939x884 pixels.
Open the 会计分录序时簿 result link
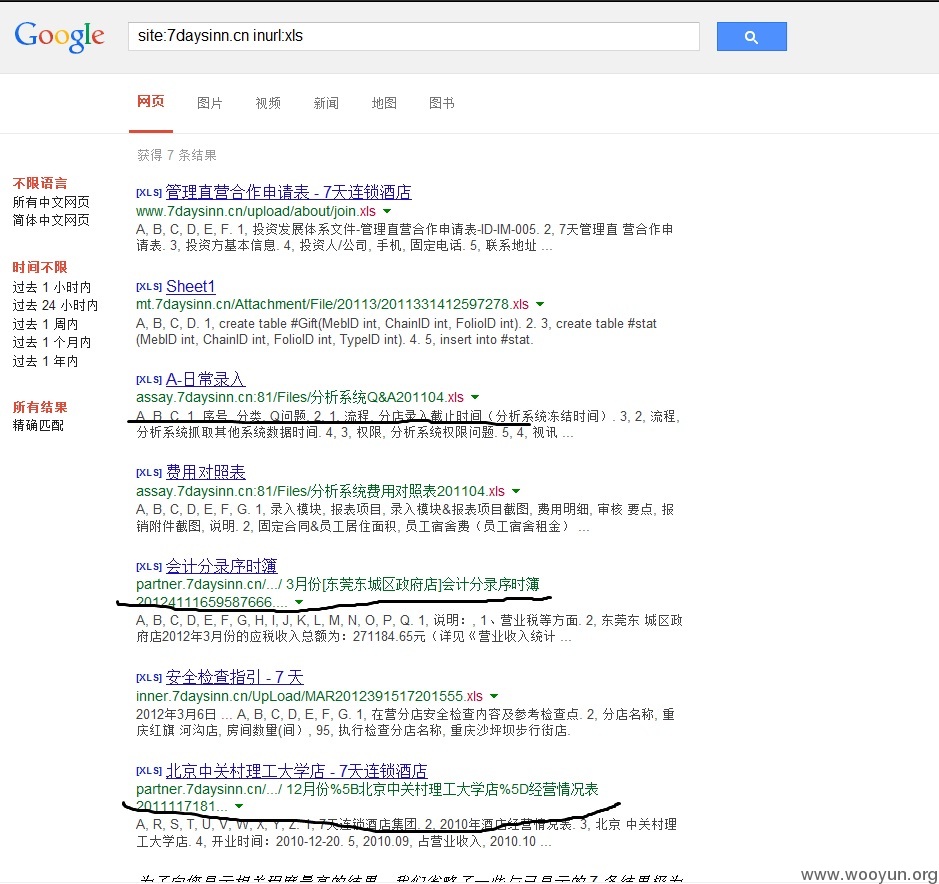(x=222, y=565)
